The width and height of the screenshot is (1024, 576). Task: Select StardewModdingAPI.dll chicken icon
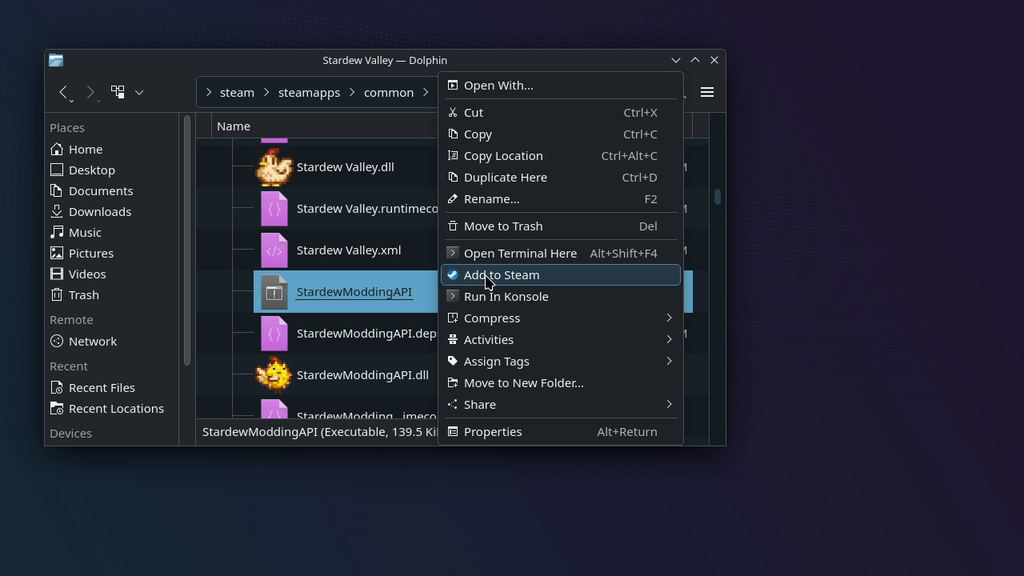click(x=274, y=375)
